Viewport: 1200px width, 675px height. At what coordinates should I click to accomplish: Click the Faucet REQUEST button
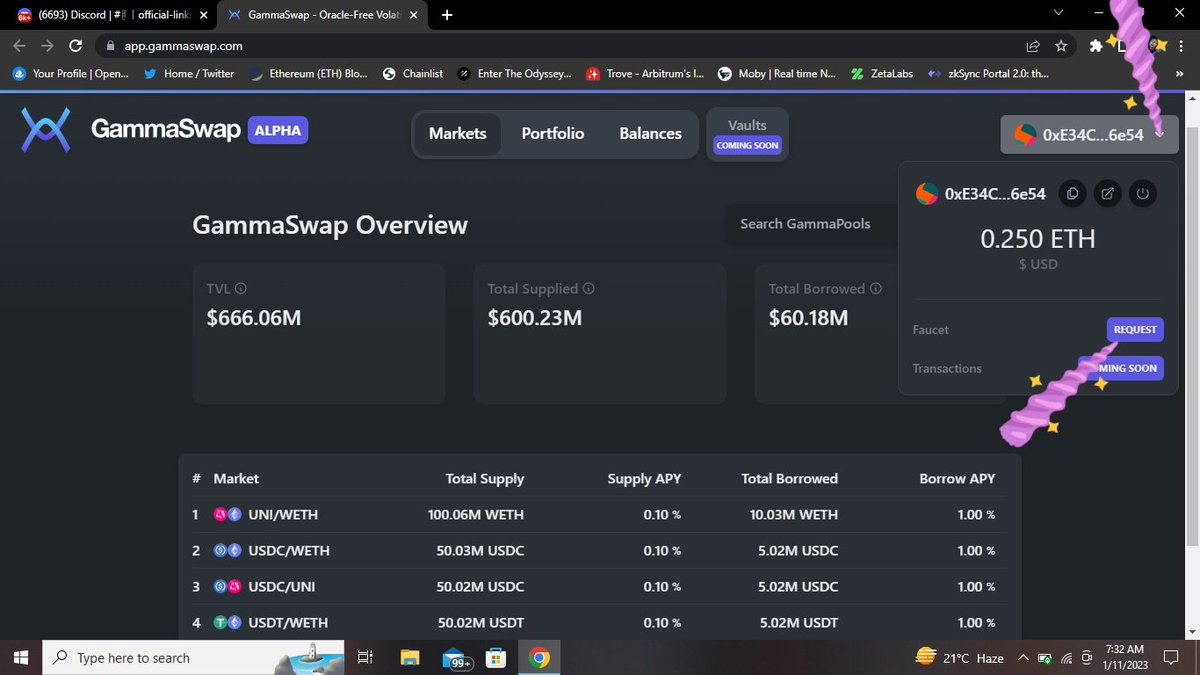click(1135, 330)
